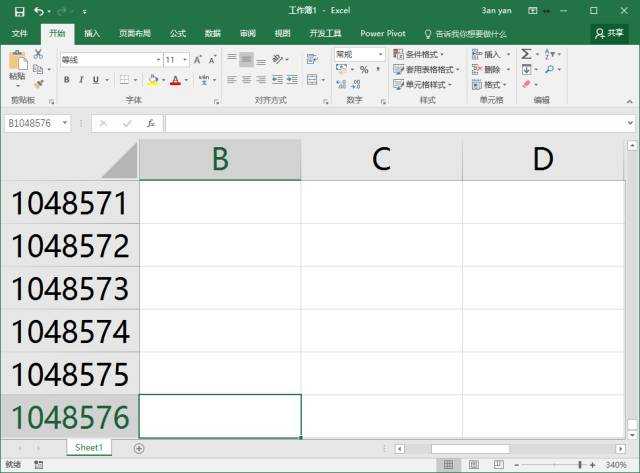Switch to Normal view in status bar

click(448, 464)
